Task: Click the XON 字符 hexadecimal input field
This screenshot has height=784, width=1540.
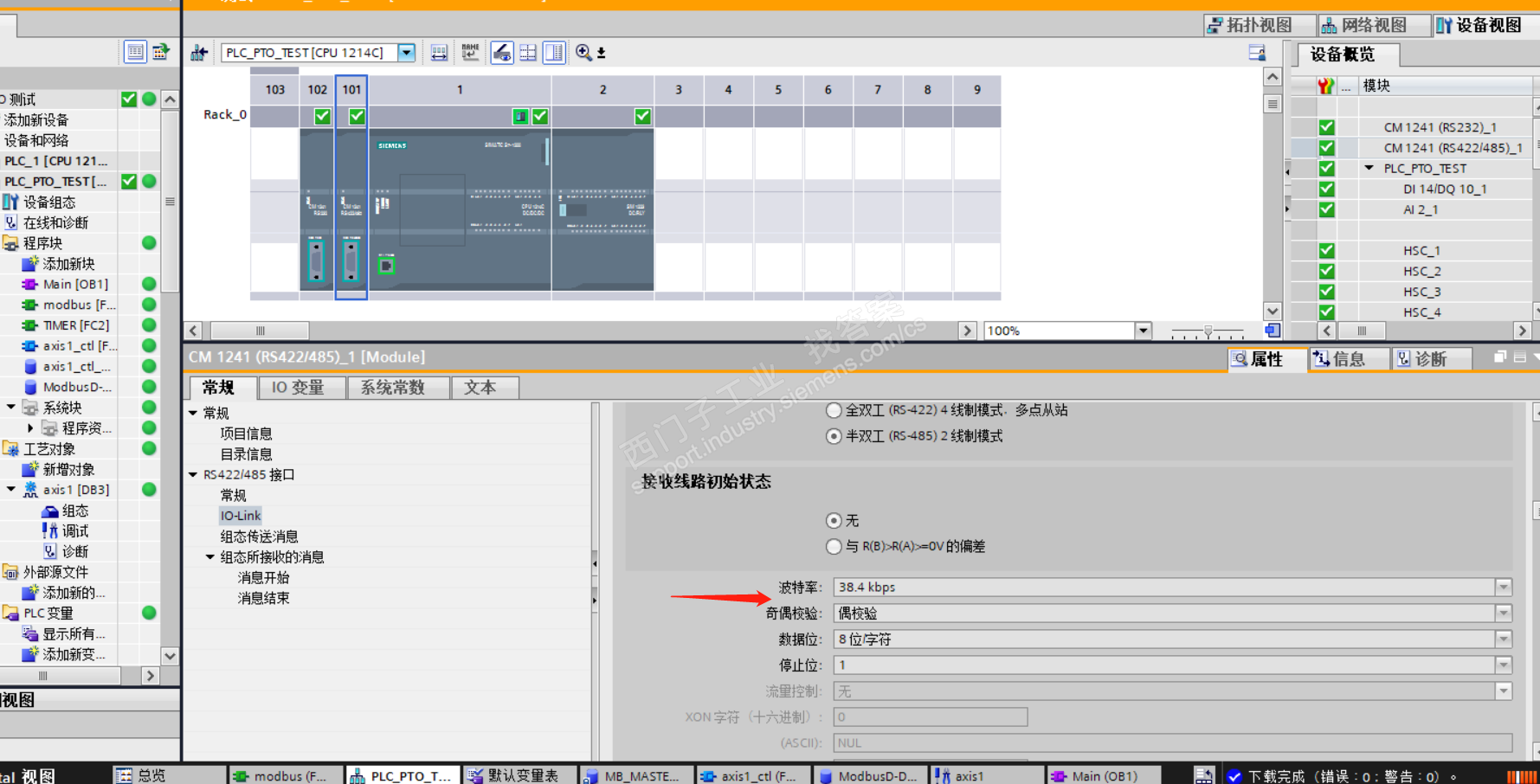Action: [x=931, y=717]
